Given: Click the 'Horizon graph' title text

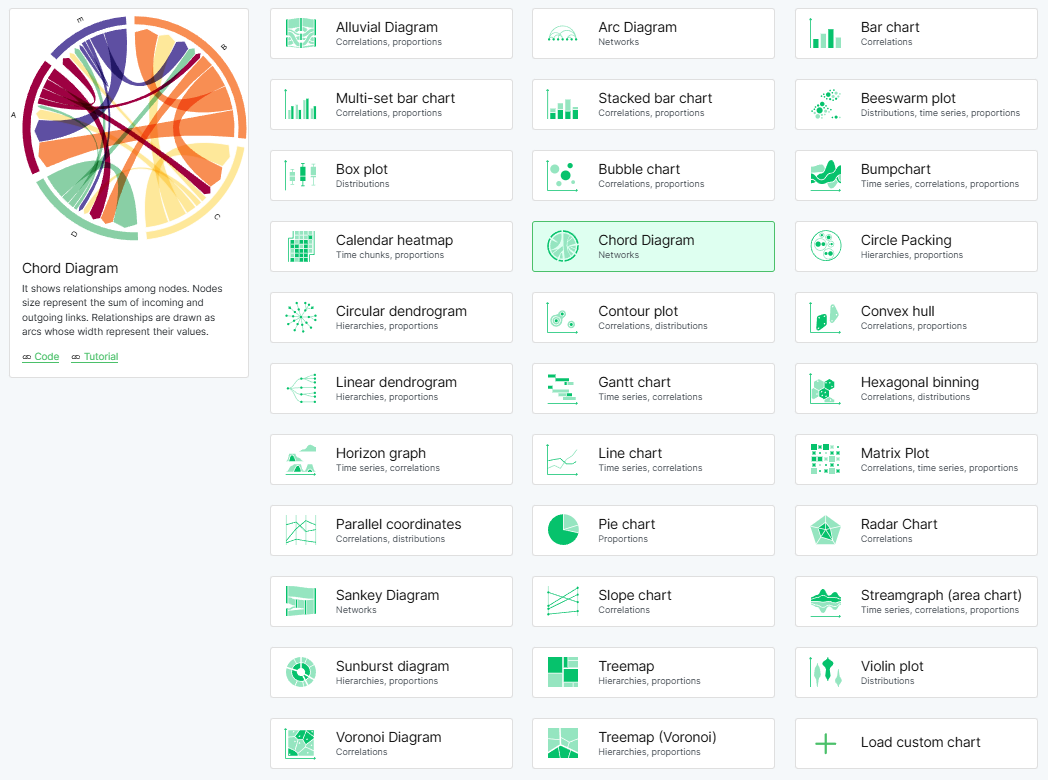Looking at the screenshot, I should click(381, 453).
